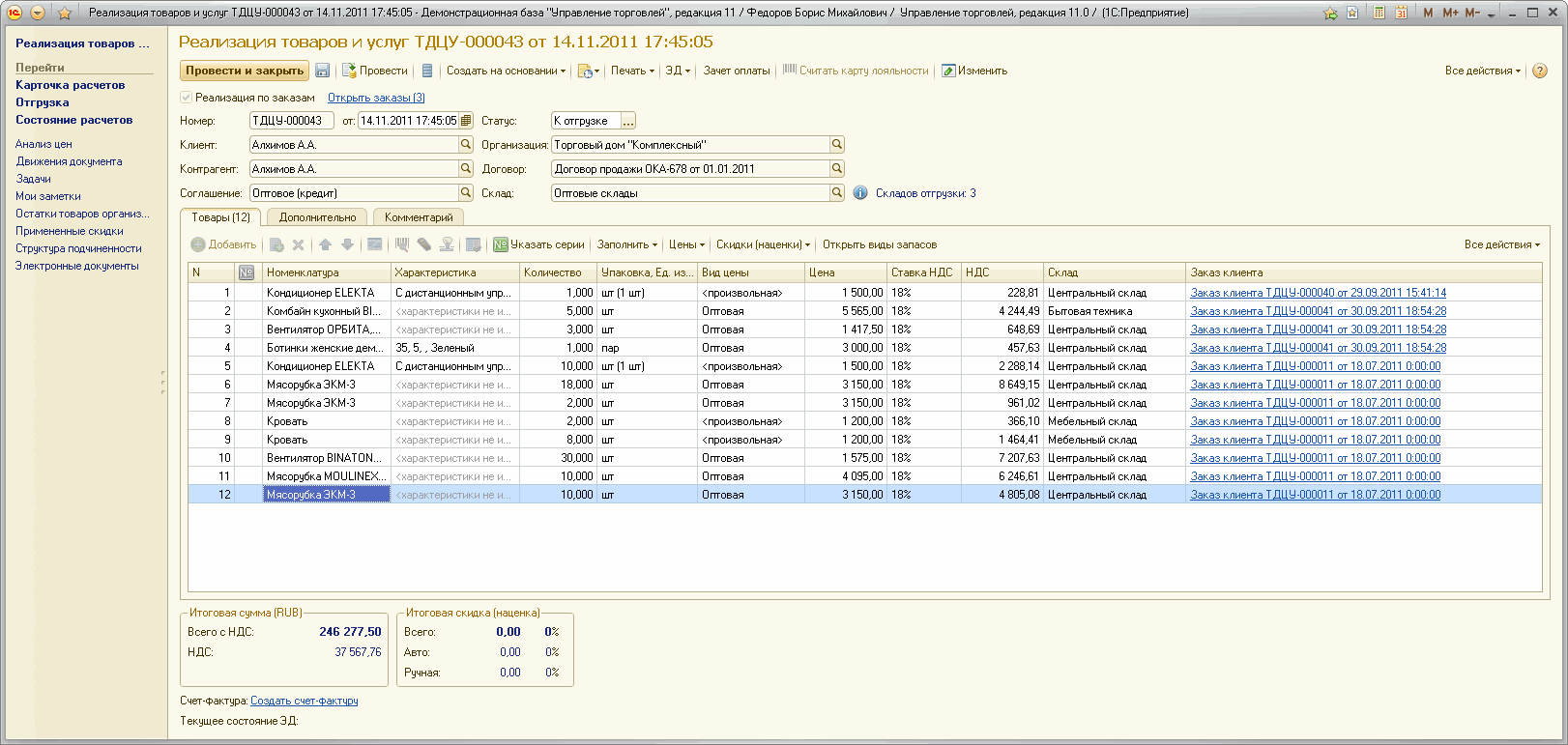
Task: Click the calendar icon beside the date field
Action: [466, 121]
